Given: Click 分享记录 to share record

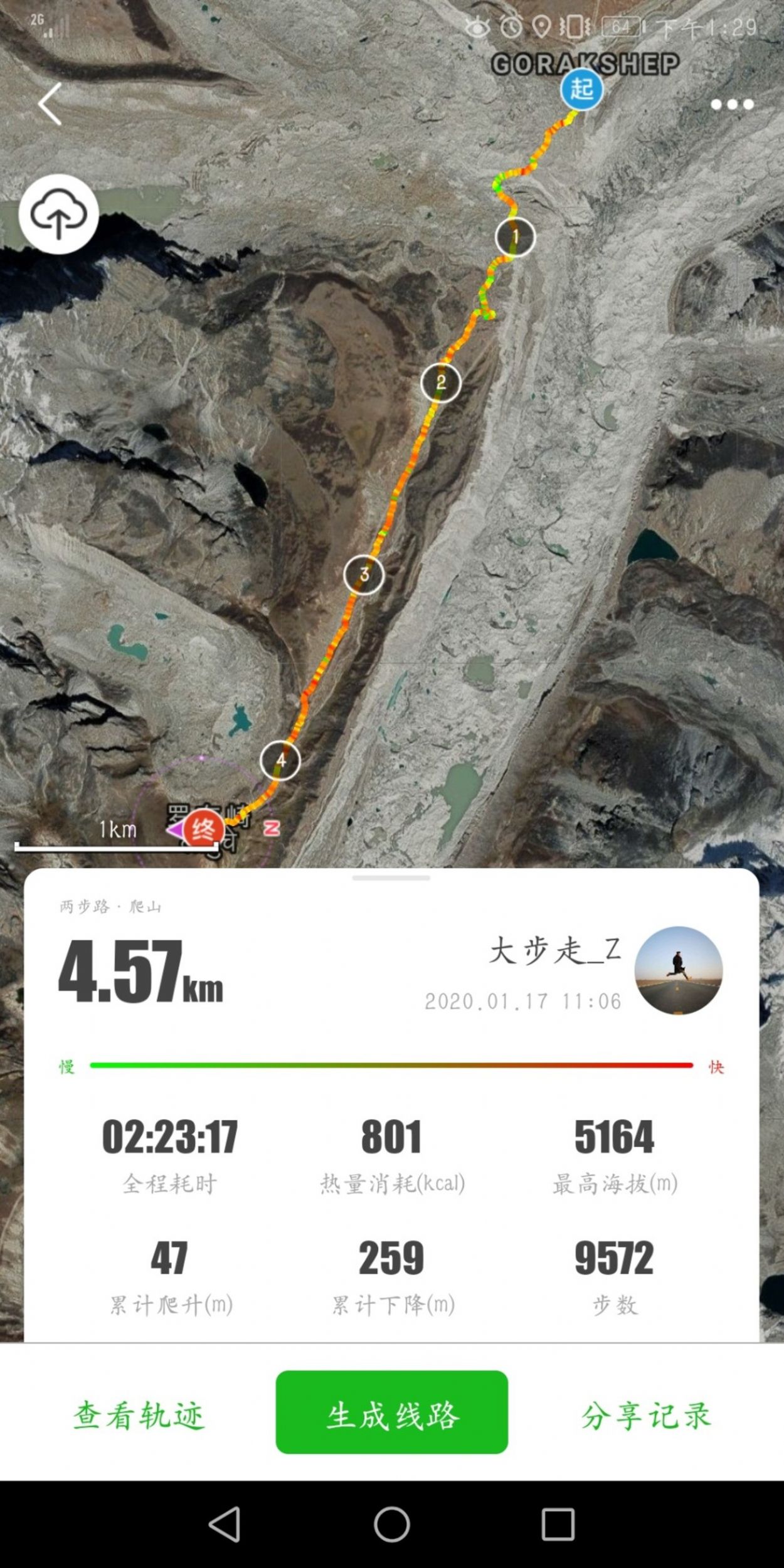Looking at the screenshot, I should pos(646,1415).
